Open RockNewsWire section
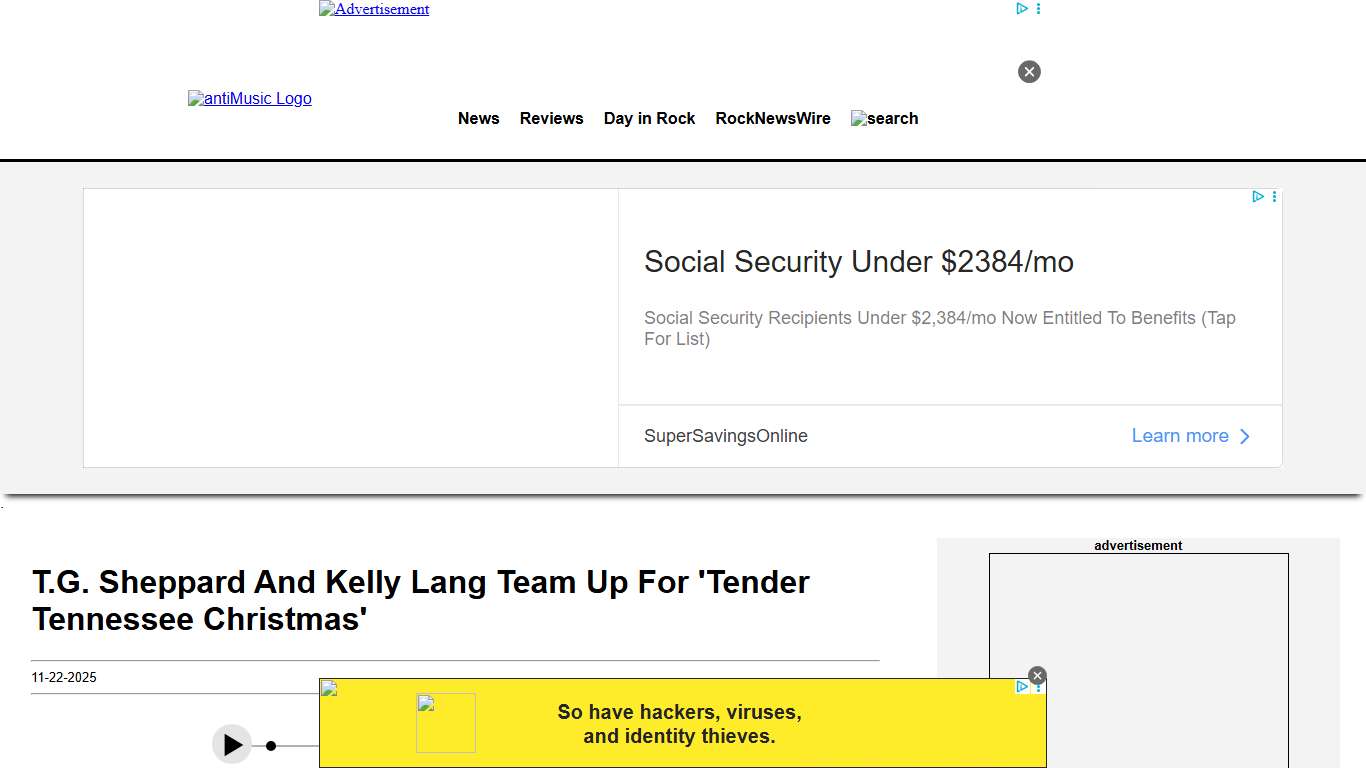Image resolution: width=1366 pixels, height=768 pixels. 773,119
